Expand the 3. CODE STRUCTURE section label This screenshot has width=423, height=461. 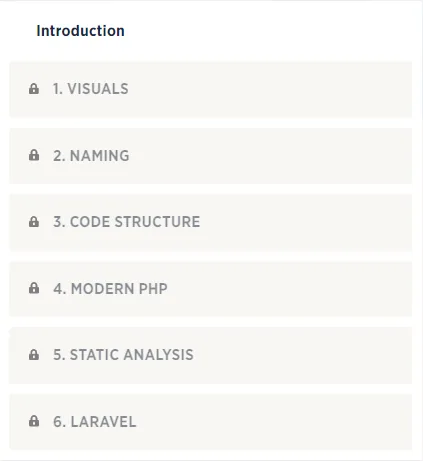[x=127, y=222]
